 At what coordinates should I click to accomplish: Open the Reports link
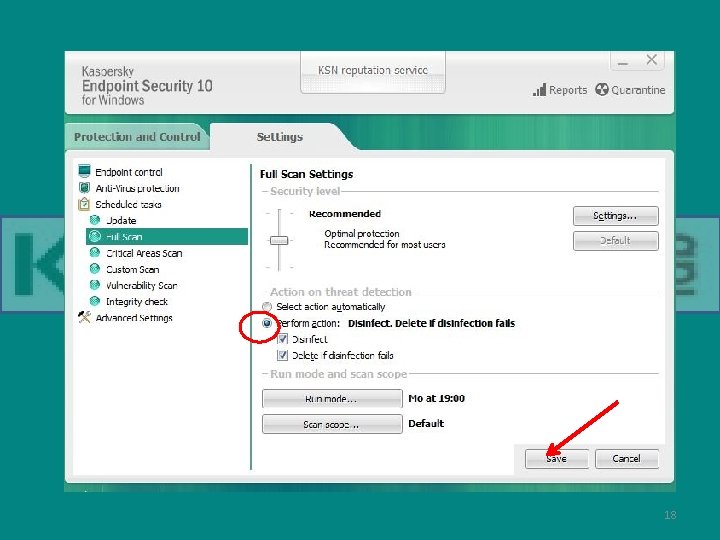point(568,90)
